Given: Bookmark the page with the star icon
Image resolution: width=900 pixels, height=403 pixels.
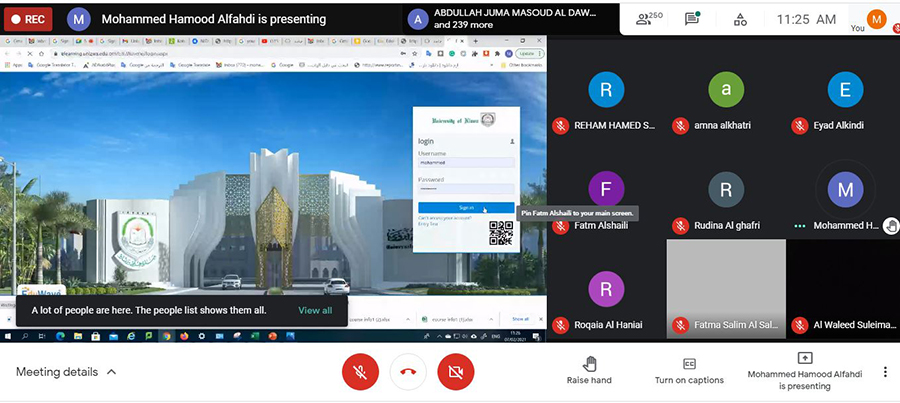Looking at the screenshot, I should coord(414,53).
